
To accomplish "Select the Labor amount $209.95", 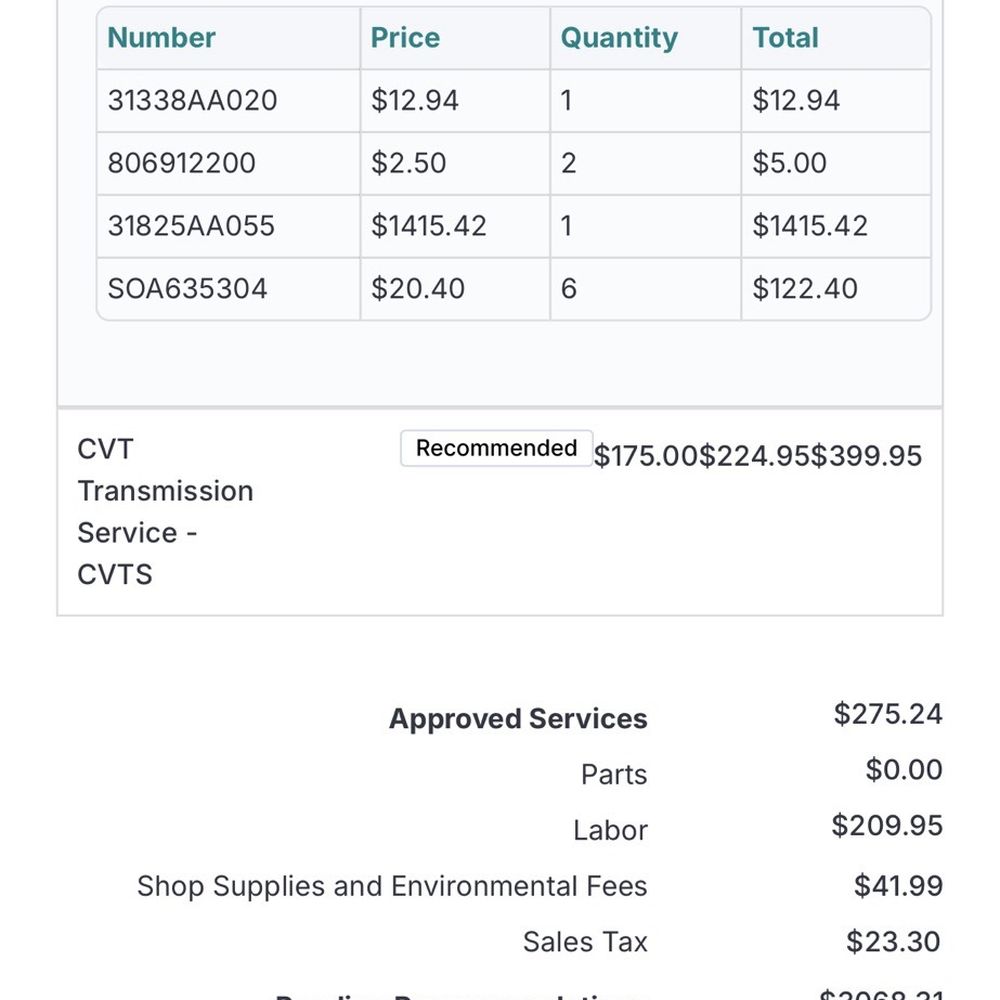I will (x=887, y=825).
